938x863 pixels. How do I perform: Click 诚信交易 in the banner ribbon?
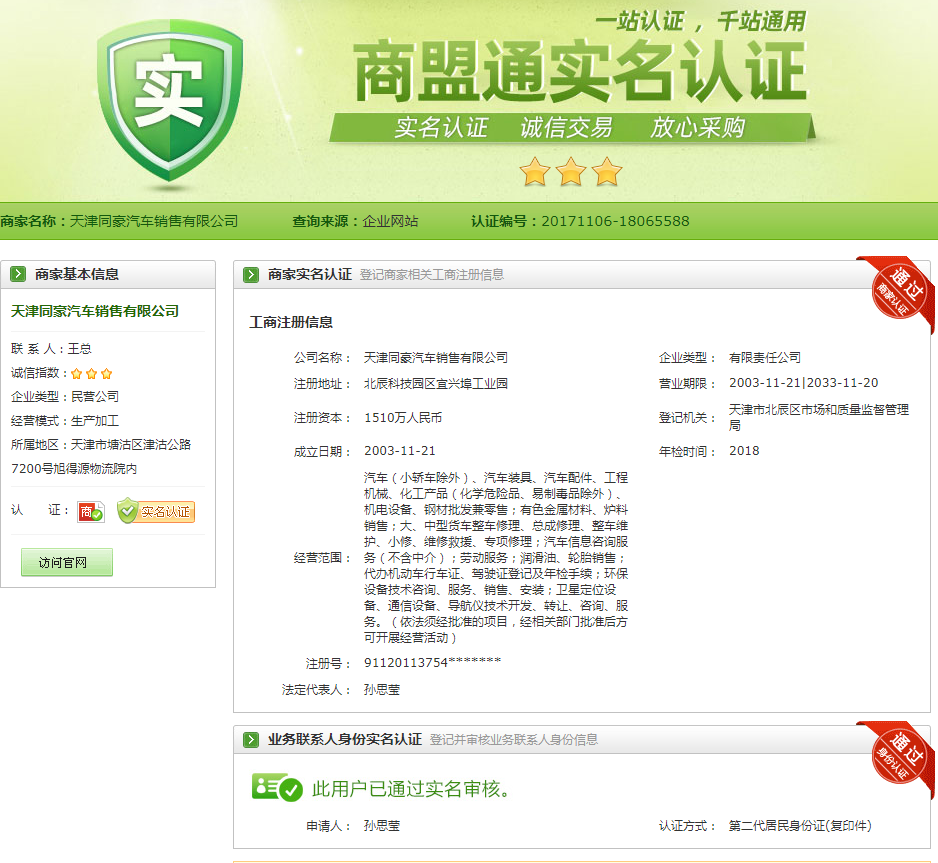pyautogui.click(x=566, y=127)
